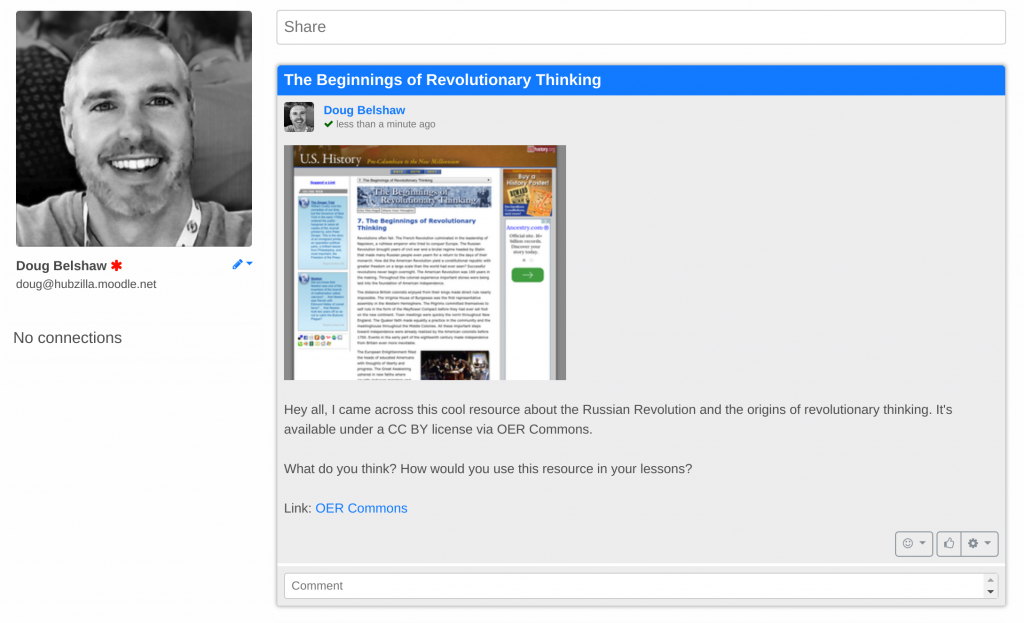
Task: Click the up arrow on the comment box resizer
Action: (989, 580)
